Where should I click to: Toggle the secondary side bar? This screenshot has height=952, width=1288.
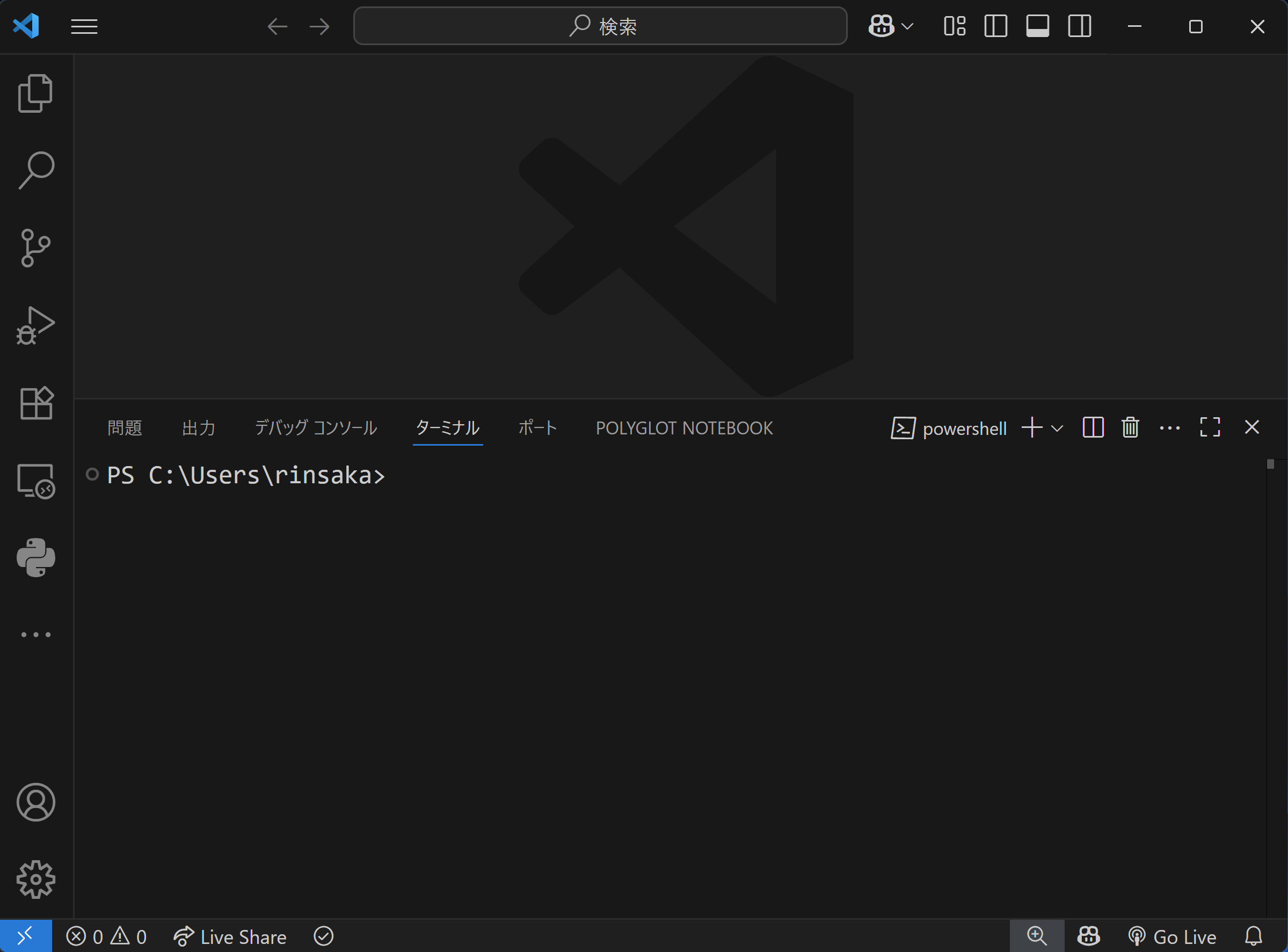1079,26
